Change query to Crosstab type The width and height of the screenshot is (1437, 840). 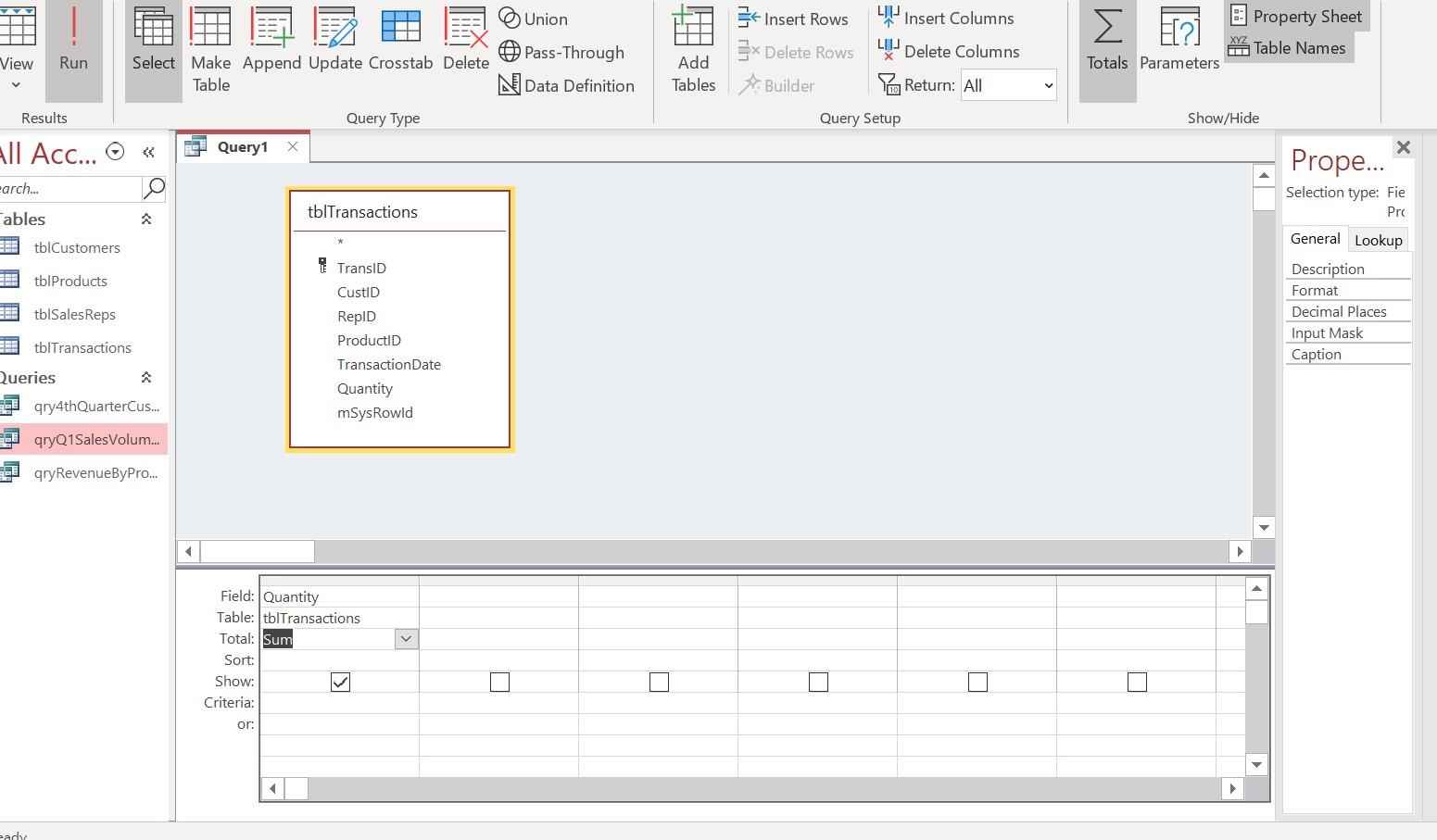click(x=400, y=42)
